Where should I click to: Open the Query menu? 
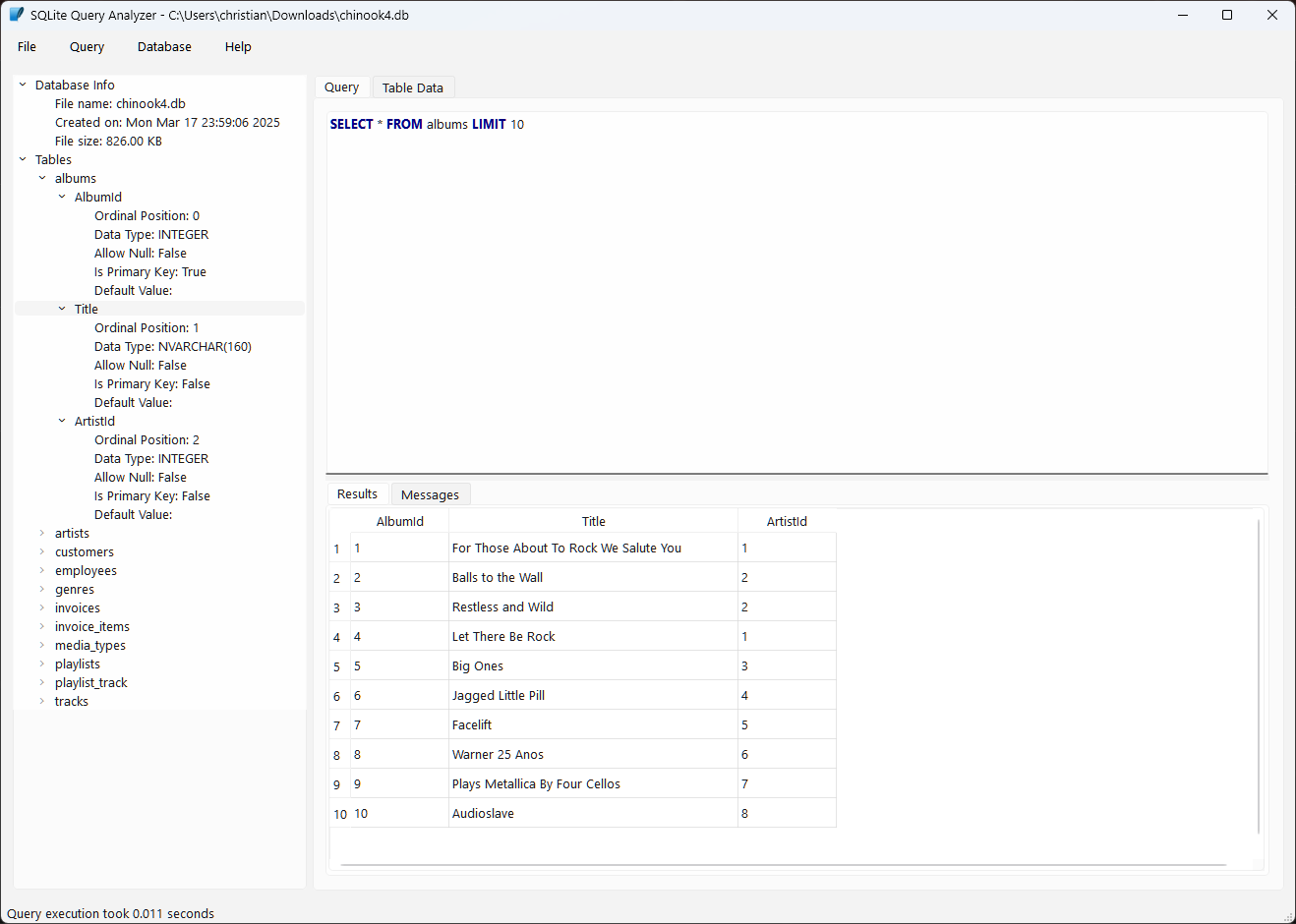pyautogui.click(x=87, y=46)
